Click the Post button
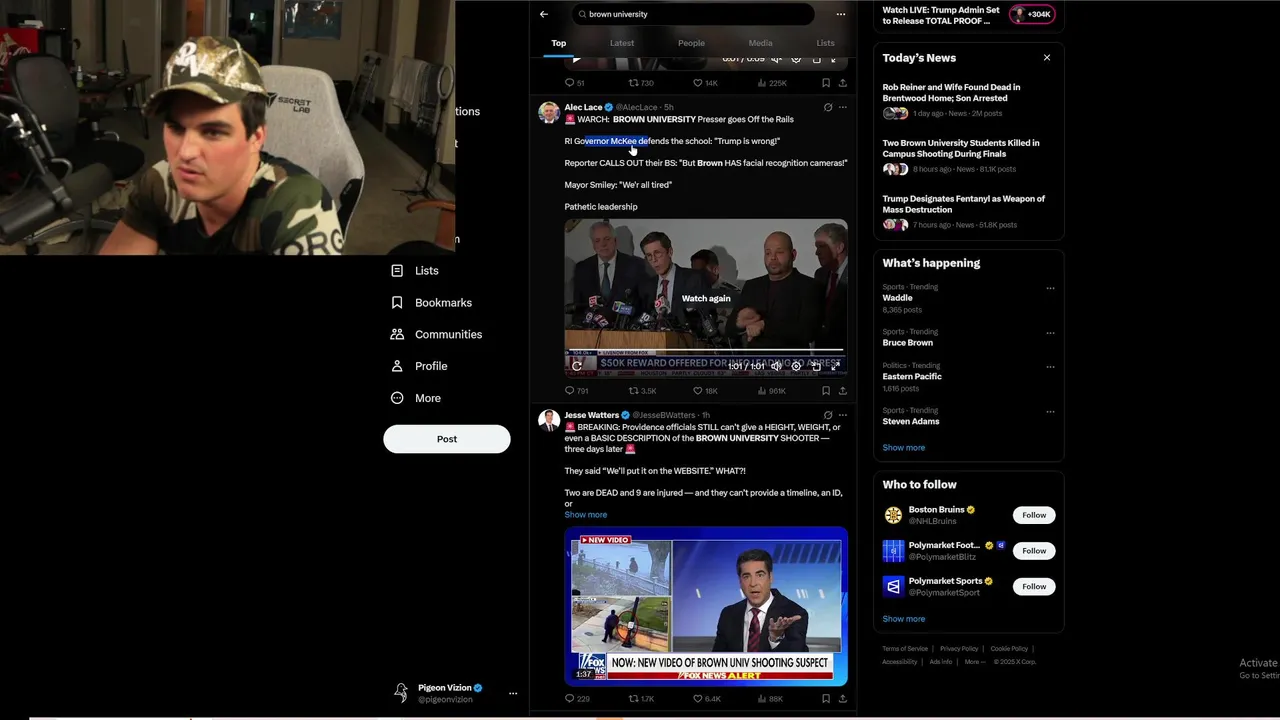This screenshot has width=1280, height=720. coord(447,439)
